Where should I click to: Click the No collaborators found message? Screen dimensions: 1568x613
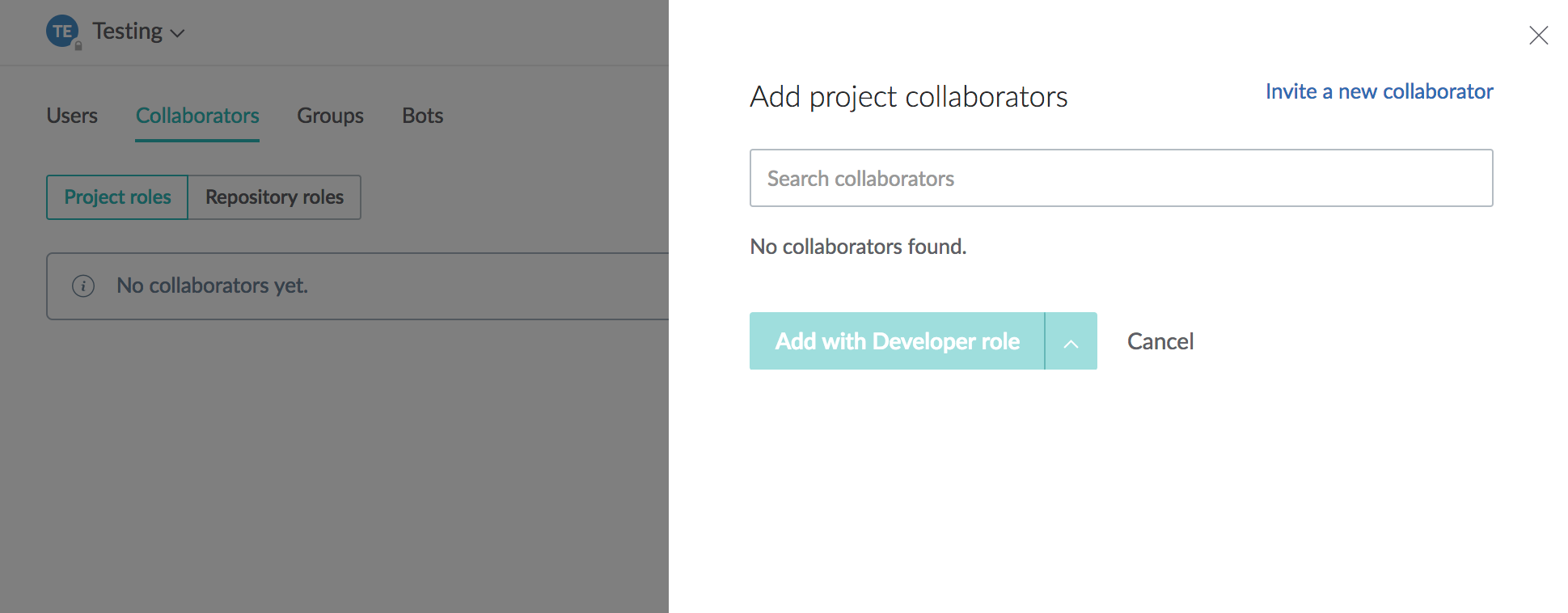point(858,247)
